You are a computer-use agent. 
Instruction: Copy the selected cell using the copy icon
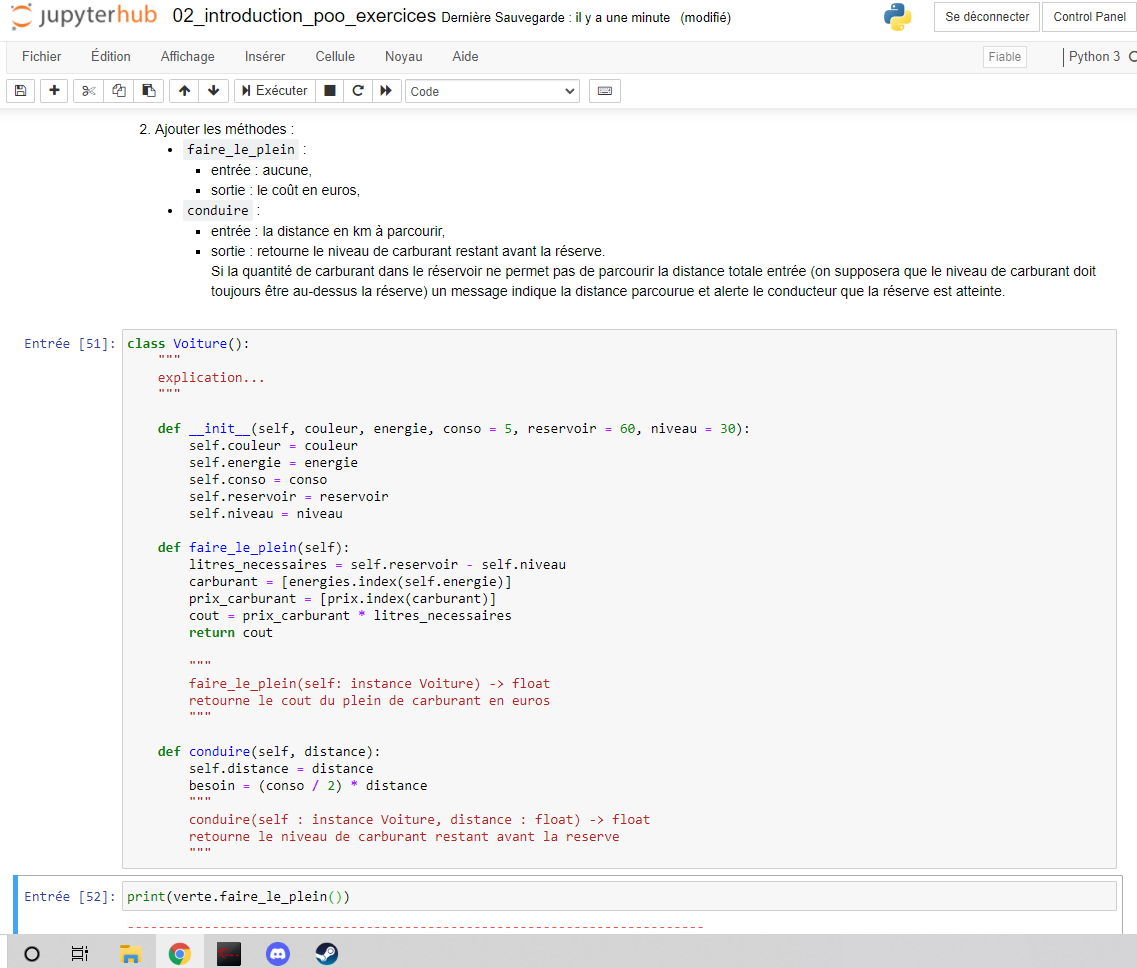(x=118, y=90)
